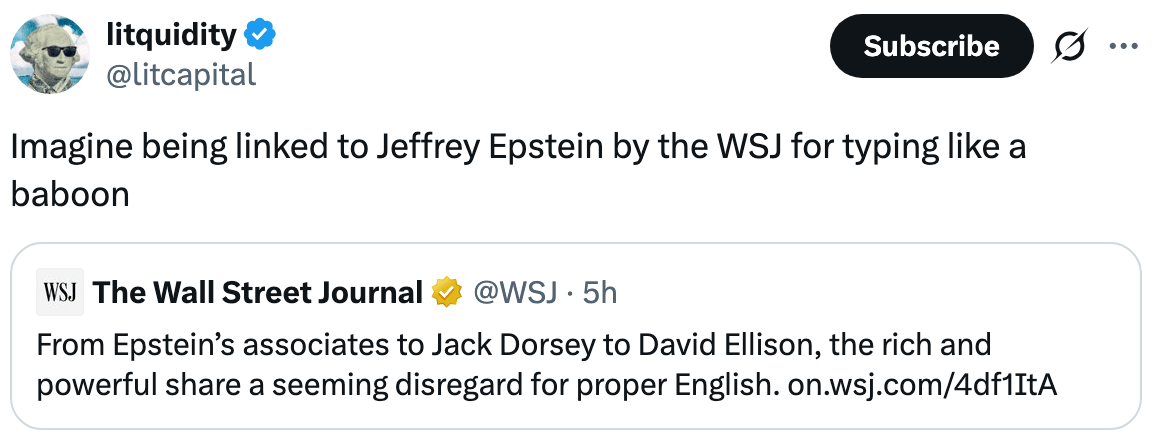Viewport: 1156px width, 444px height.
Task: Click the @WSJ handle
Action: [x=512, y=292]
